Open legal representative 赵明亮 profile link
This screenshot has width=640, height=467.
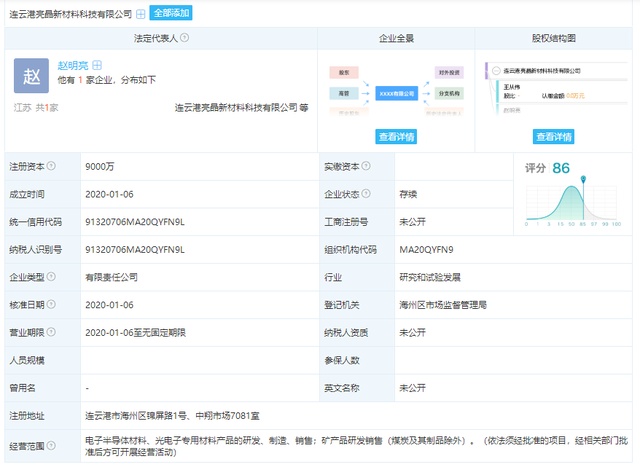(x=72, y=65)
